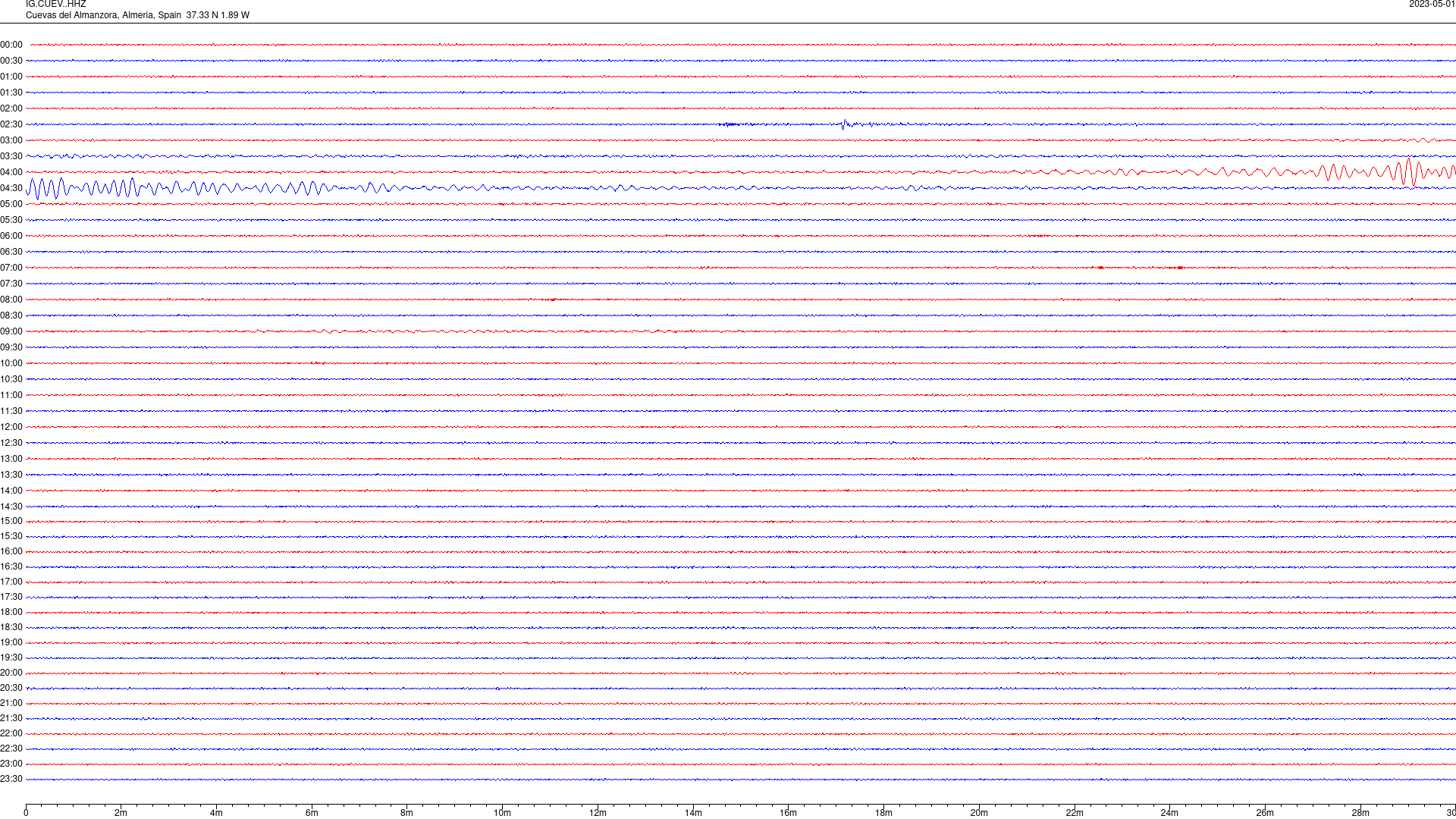The image size is (1456, 819).
Task: Click the 15:00 time label
Action: 11,521
